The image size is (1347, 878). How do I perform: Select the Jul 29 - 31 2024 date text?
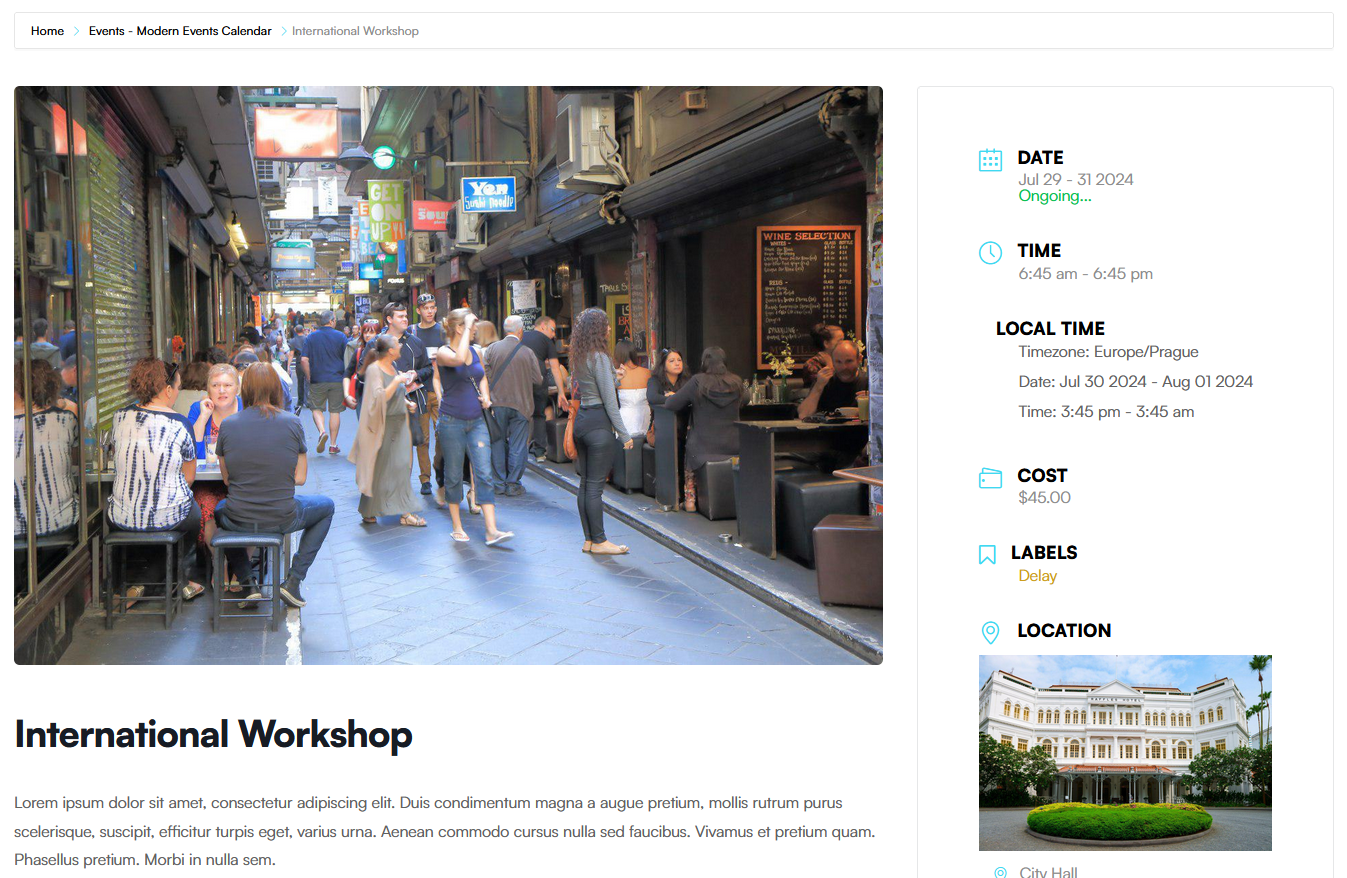1076,180
